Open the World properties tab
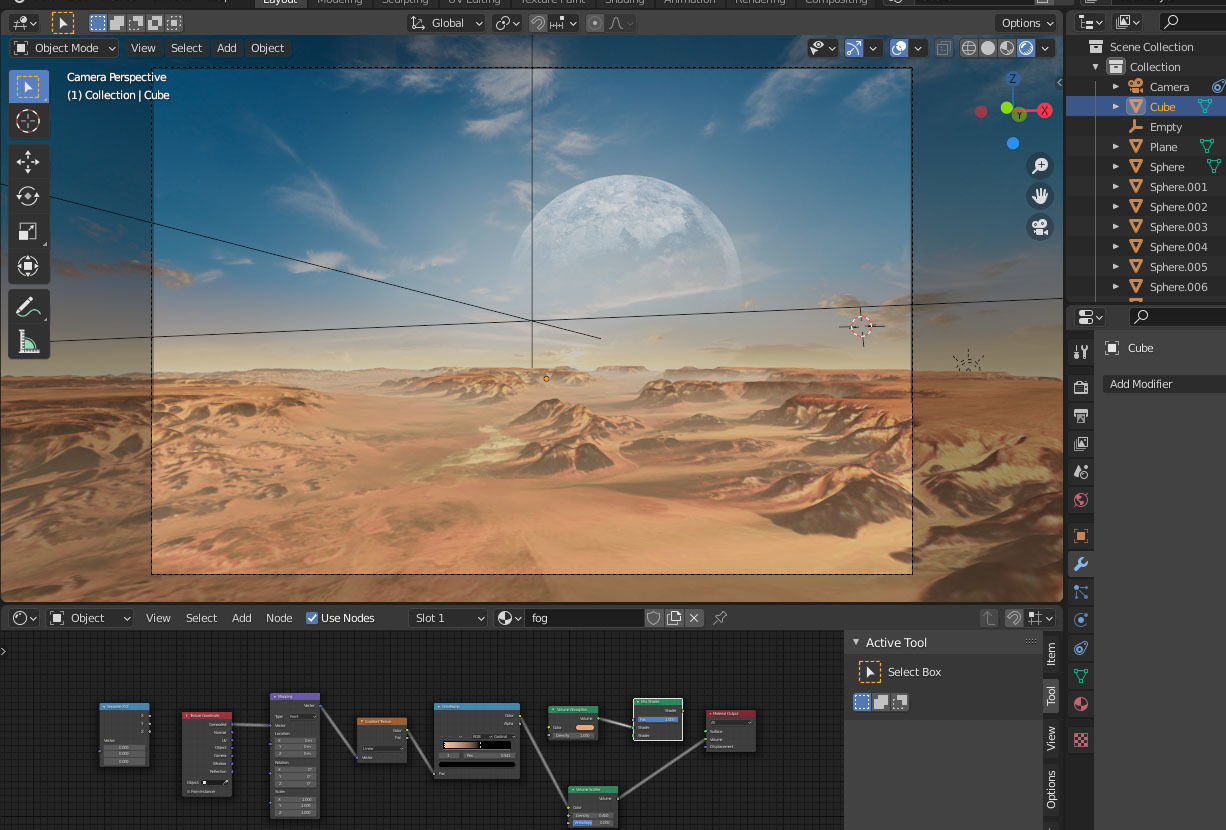 pyautogui.click(x=1080, y=500)
